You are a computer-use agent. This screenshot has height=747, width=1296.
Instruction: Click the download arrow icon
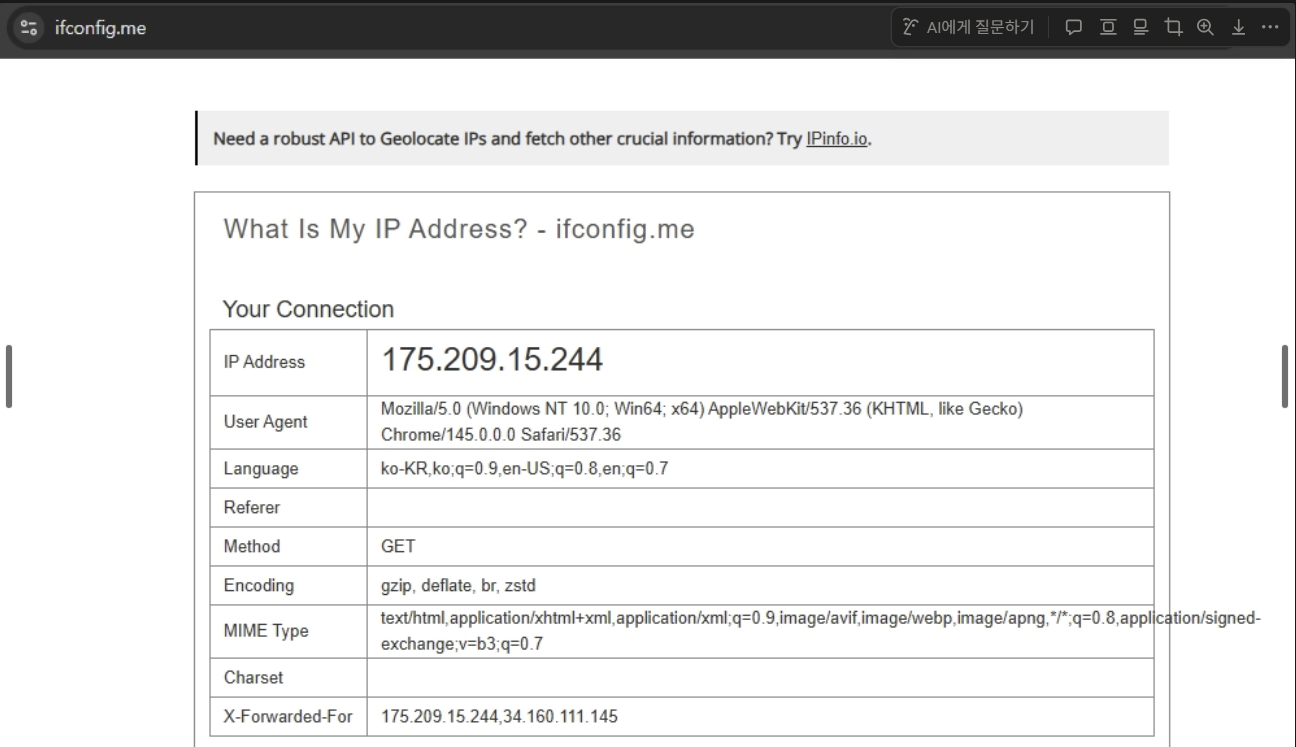pyautogui.click(x=1238, y=27)
